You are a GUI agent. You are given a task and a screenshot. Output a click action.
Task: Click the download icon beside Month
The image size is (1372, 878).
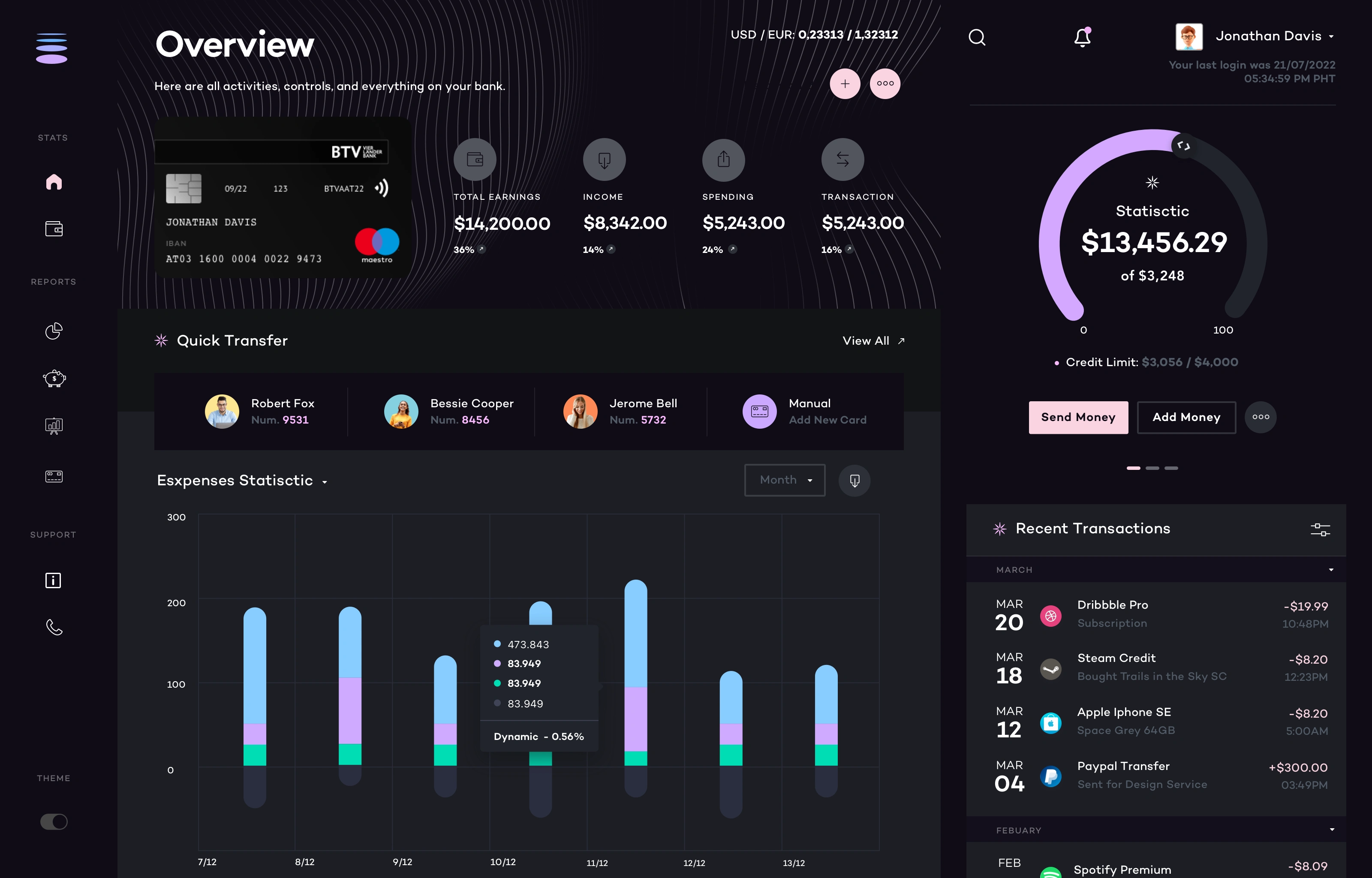pyautogui.click(x=854, y=481)
